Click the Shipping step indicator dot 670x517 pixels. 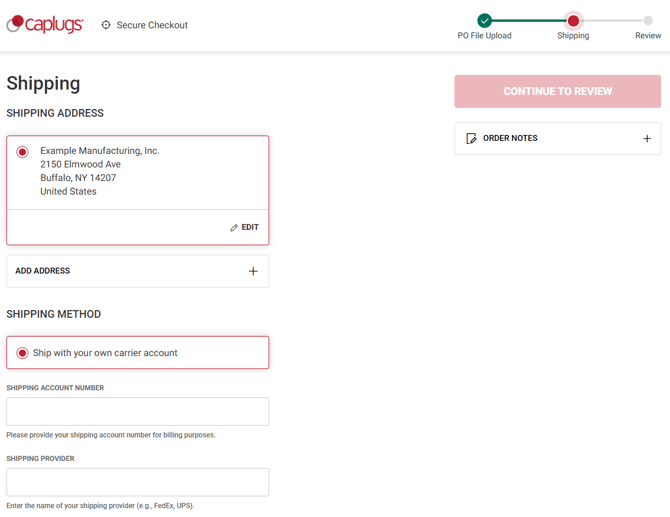(x=573, y=20)
